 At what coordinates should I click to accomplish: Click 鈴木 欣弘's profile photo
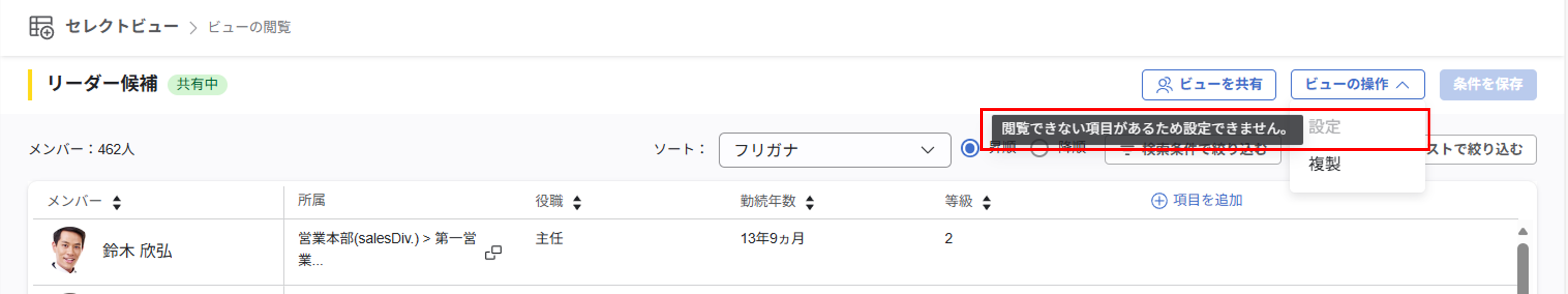[x=68, y=249]
